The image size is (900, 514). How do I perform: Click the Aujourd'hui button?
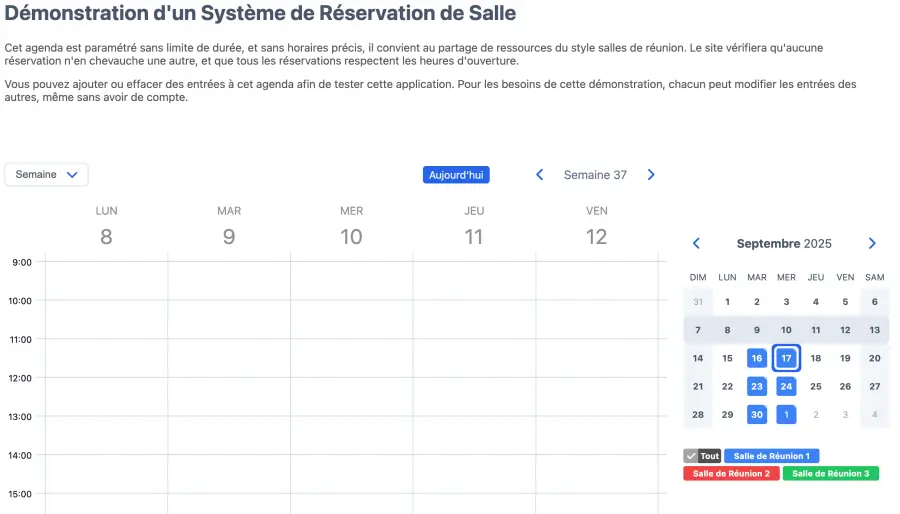click(456, 175)
